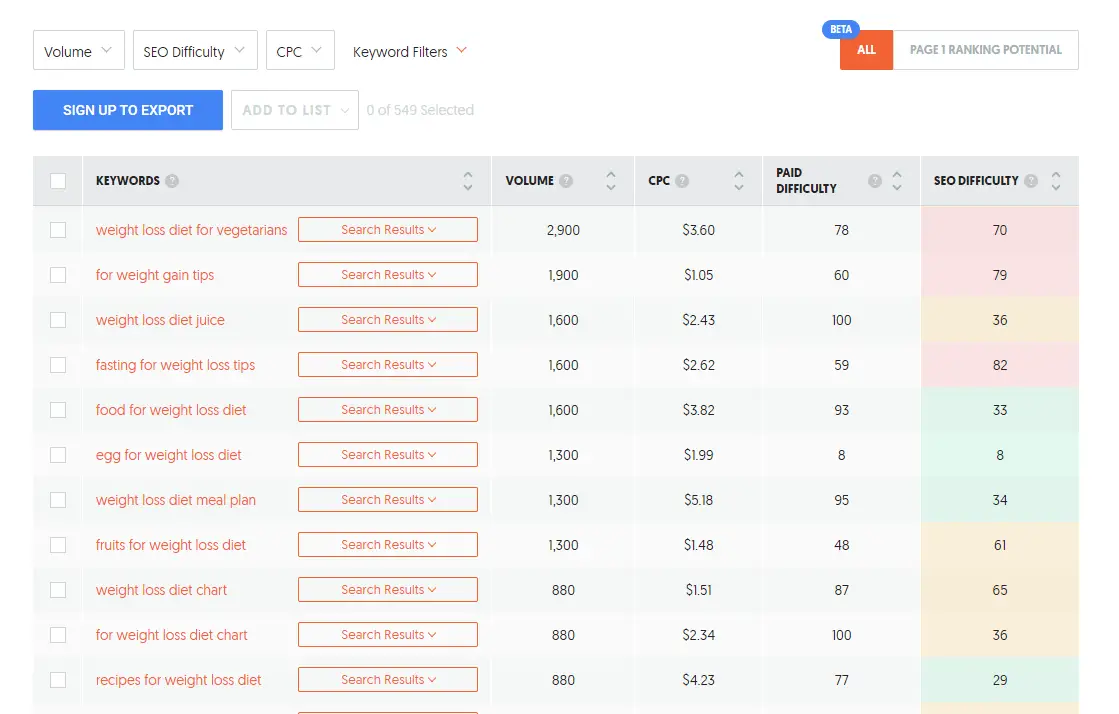The width and height of the screenshot is (1119, 714).
Task: Select checkbox for weight loss diet for vegetarians
Action: pos(58,230)
